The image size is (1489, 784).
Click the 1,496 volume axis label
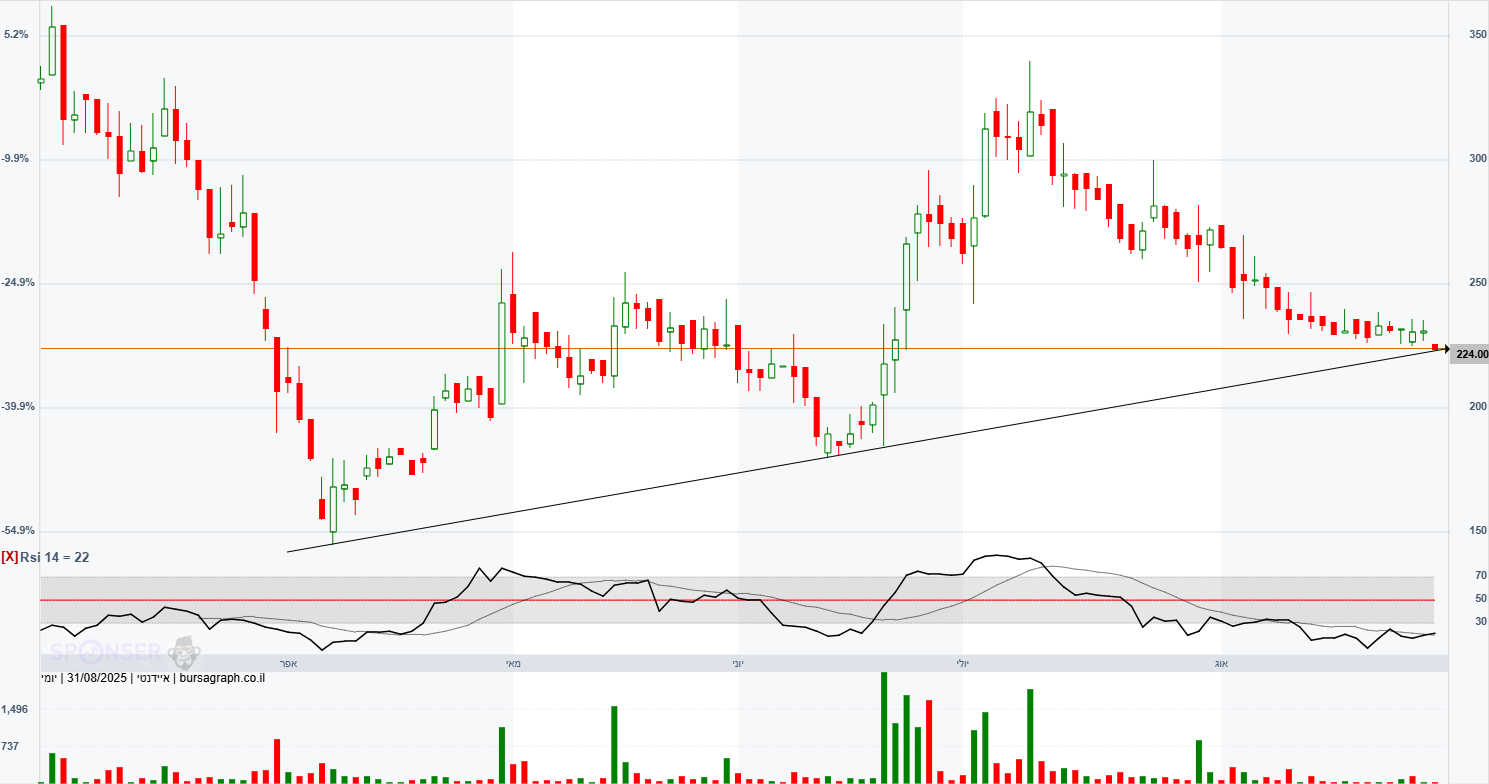click(15, 710)
